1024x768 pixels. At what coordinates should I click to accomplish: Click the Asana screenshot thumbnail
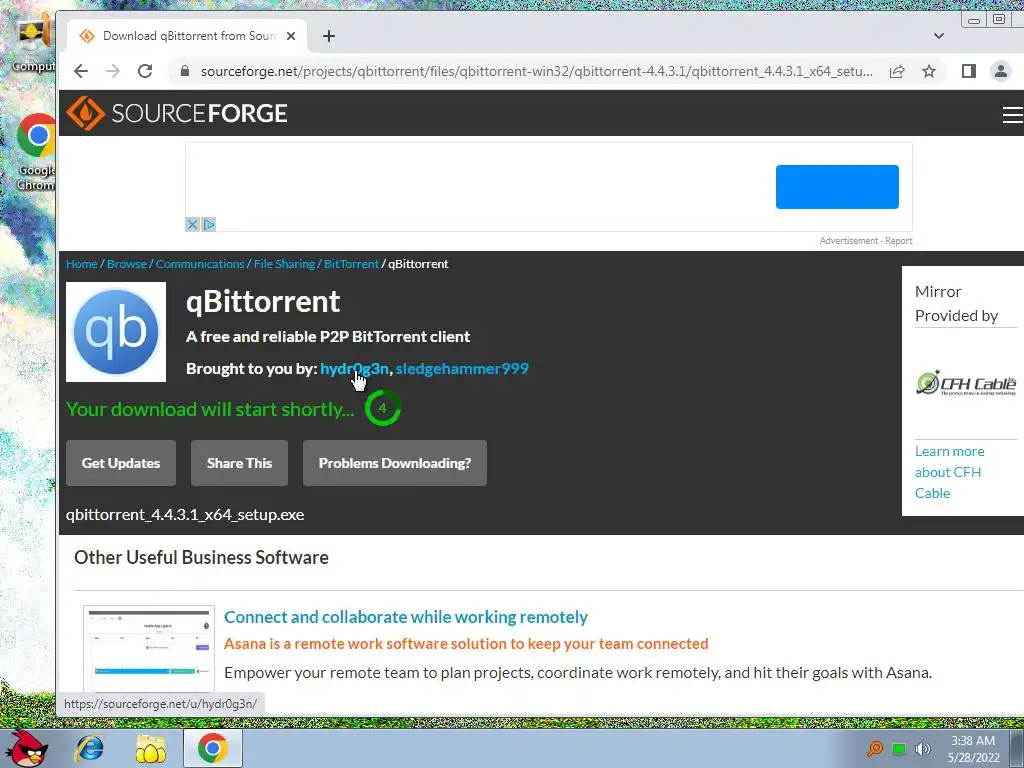[x=149, y=649]
